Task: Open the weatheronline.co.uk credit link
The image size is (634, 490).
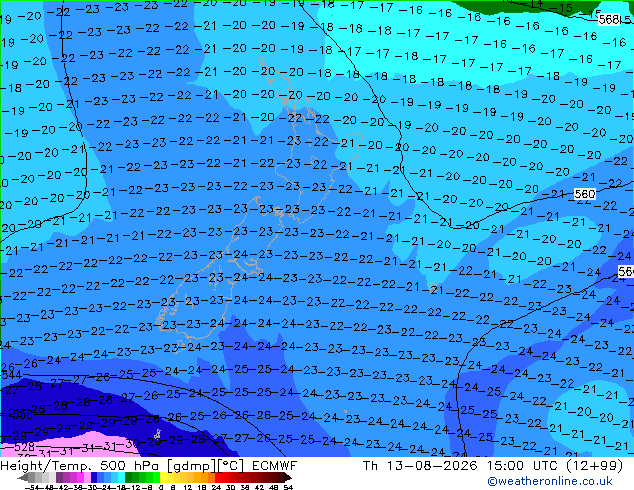Action: tap(550, 481)
